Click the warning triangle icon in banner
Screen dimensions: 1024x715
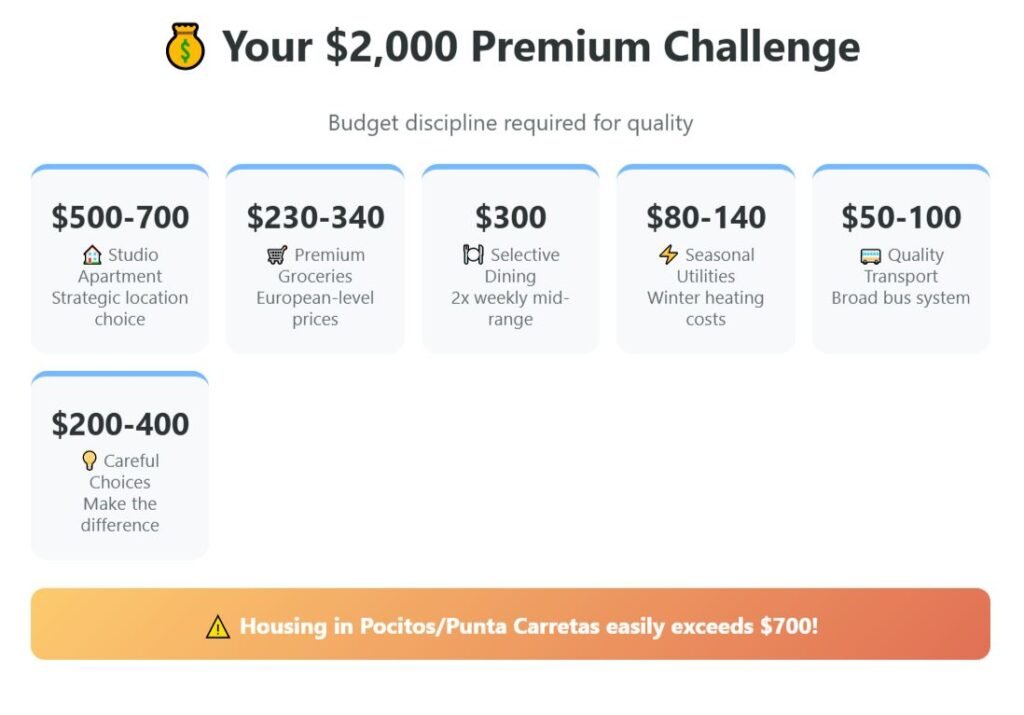tap(217, 627)
